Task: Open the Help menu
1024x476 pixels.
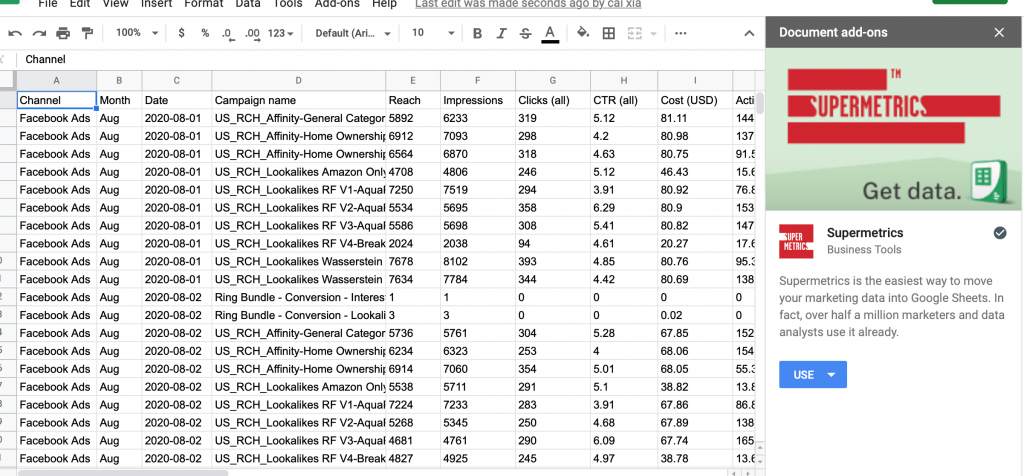Action: tap(384, 4)
